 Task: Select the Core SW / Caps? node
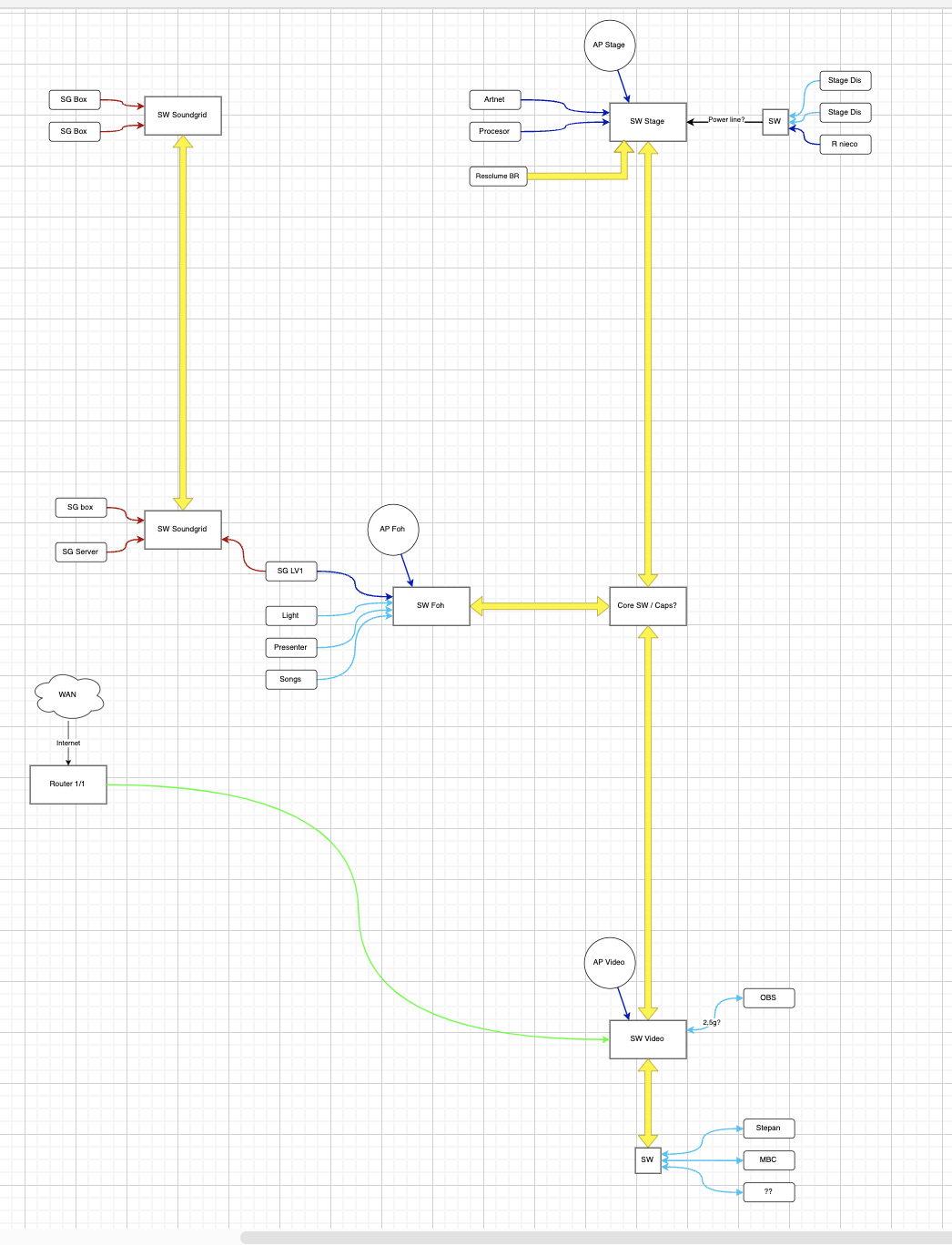[648, 606]
